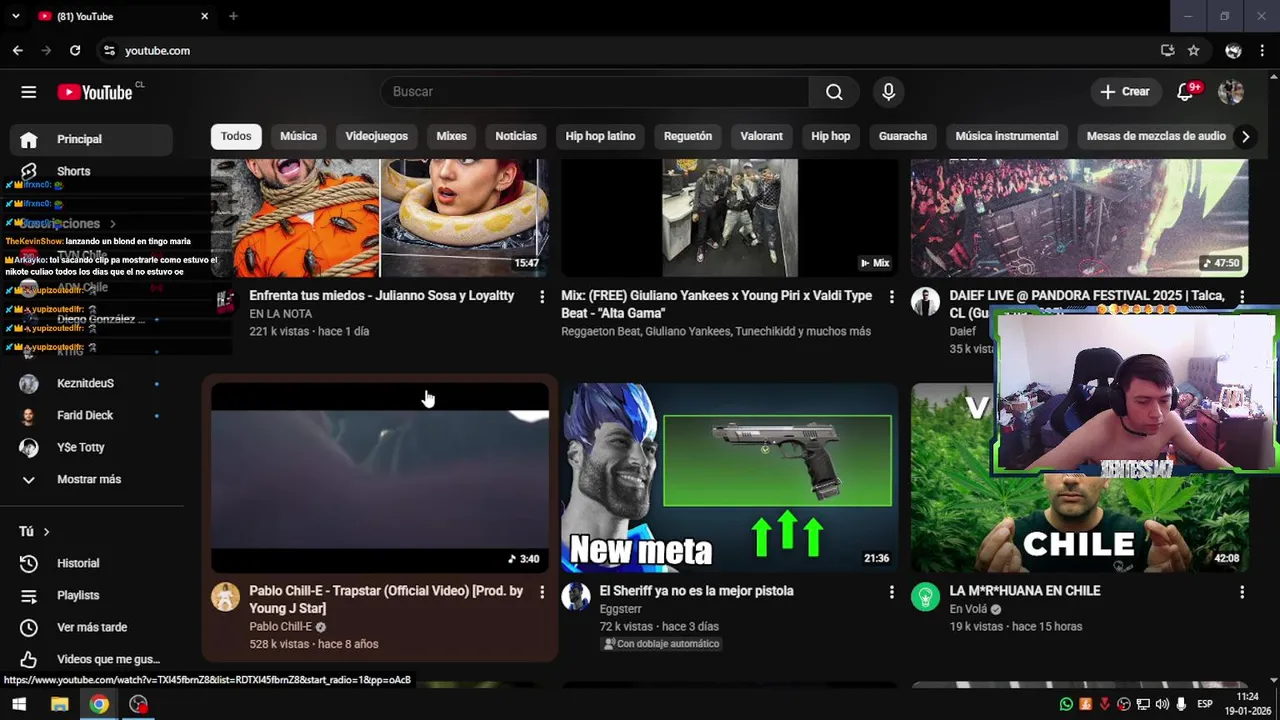
Task: Open the account avatar menu
Action: coord(1231,92)
